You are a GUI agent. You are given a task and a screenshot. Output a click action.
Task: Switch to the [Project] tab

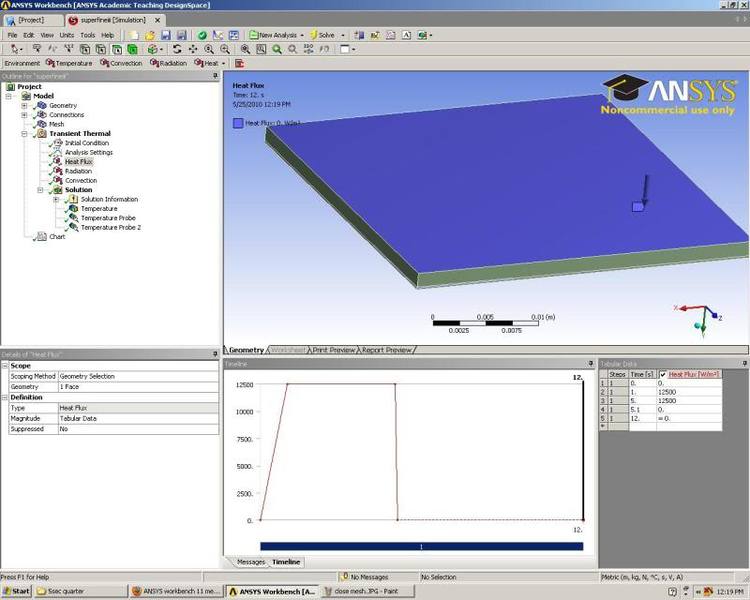click(x=33, y=20)
